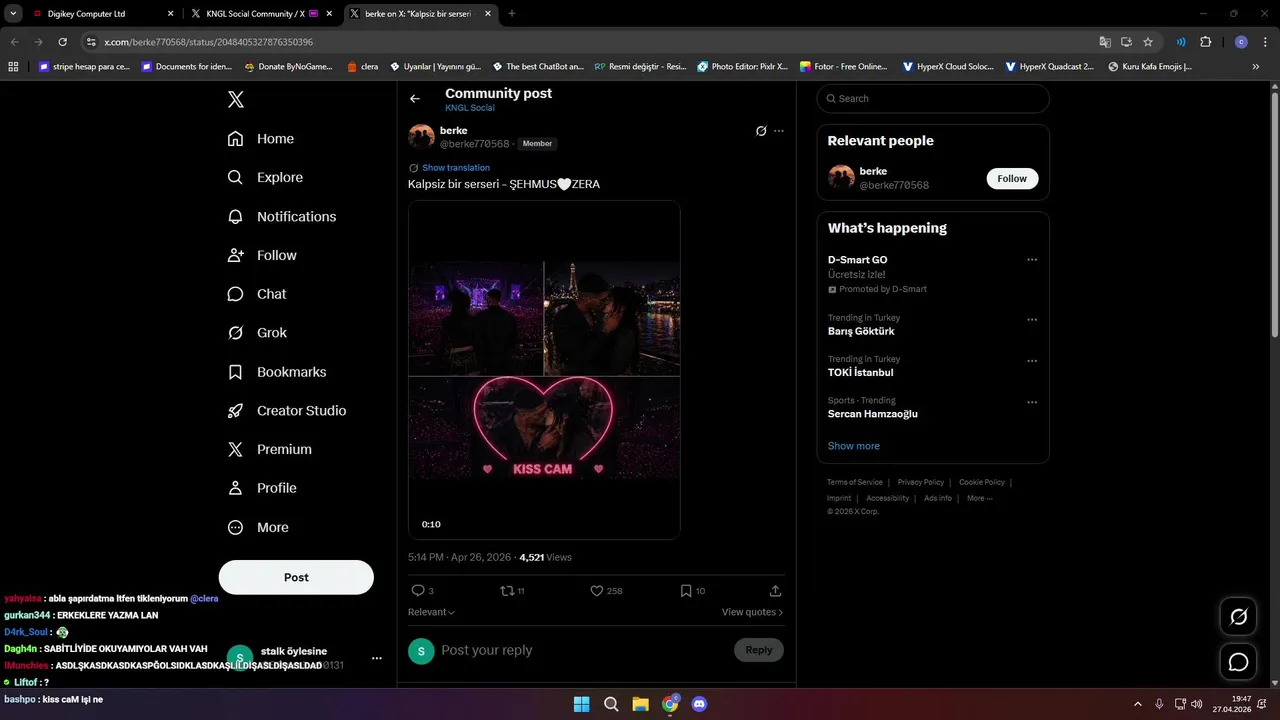Expand the Relevant replies sort dropdown
The height and width of the screenshot is (720, 1280).
(x=431, y=612)
